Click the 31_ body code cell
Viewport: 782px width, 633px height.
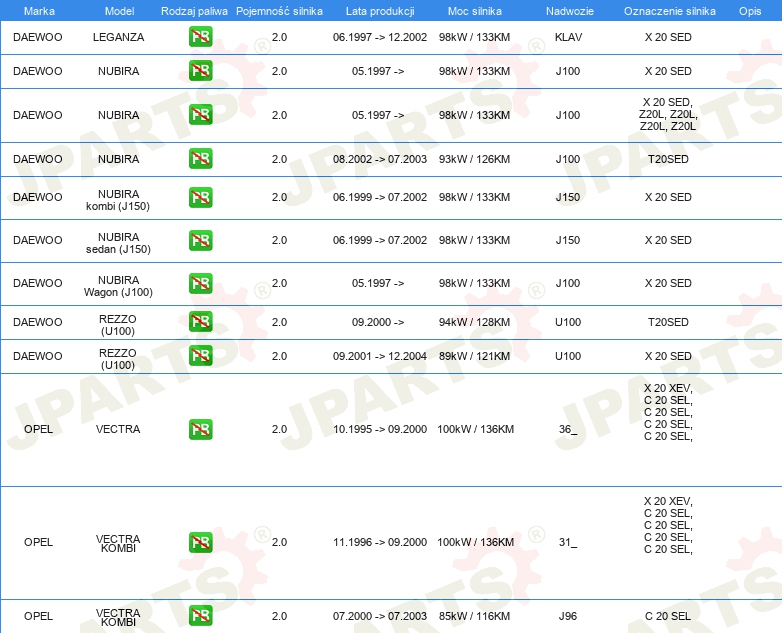pyautogui.click(x=568, y=542)
